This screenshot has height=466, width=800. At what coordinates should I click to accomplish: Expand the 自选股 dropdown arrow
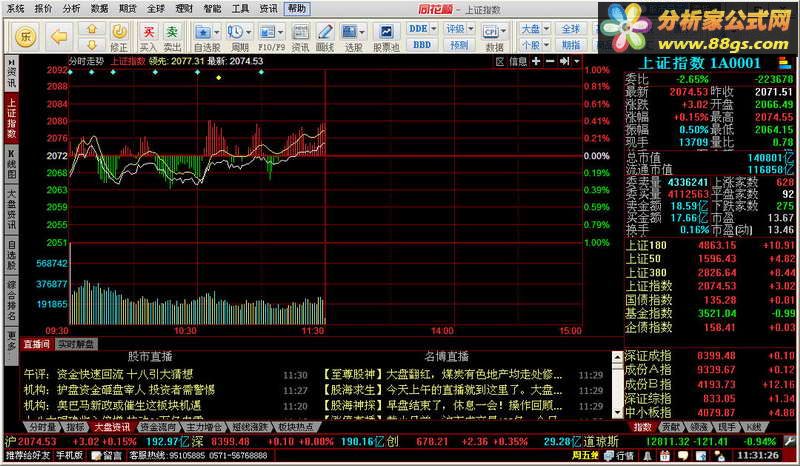click(x=217, y=33)
